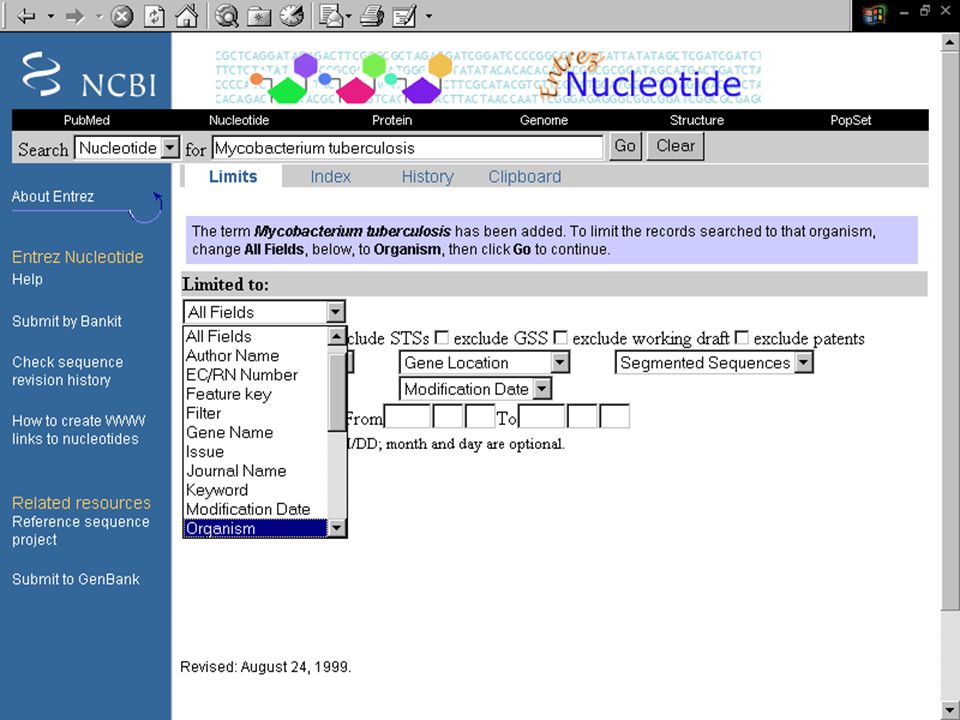Open the Submit by Bankit link
The image size is (960, 720).
click(67, 321)
